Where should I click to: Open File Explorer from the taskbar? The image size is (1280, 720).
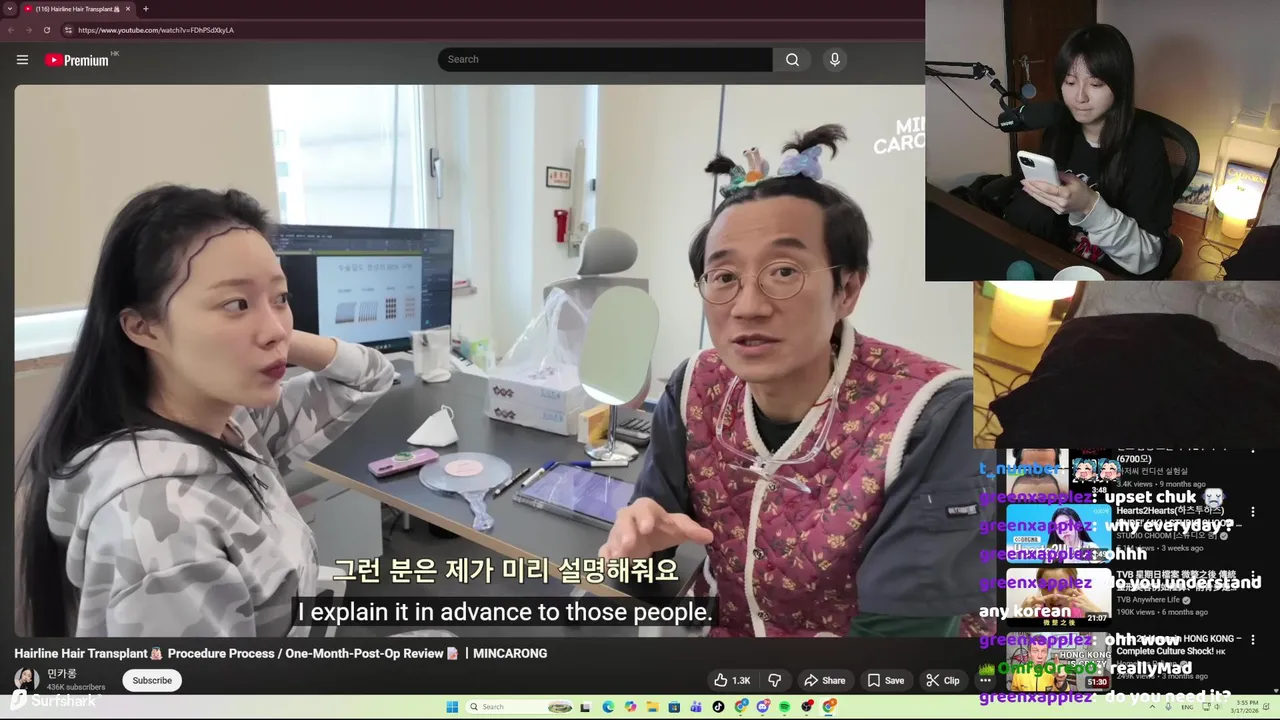click(652, 707)
